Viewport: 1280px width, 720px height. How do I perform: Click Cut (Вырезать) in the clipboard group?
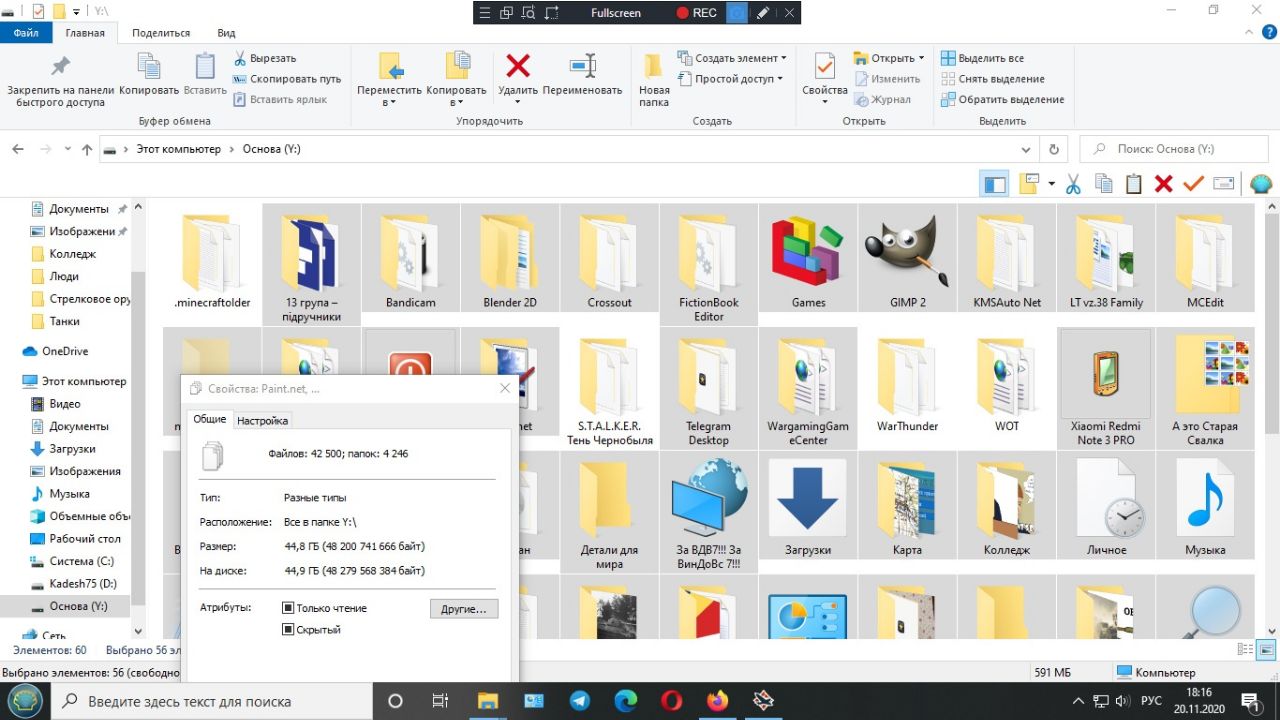(265, 58)
